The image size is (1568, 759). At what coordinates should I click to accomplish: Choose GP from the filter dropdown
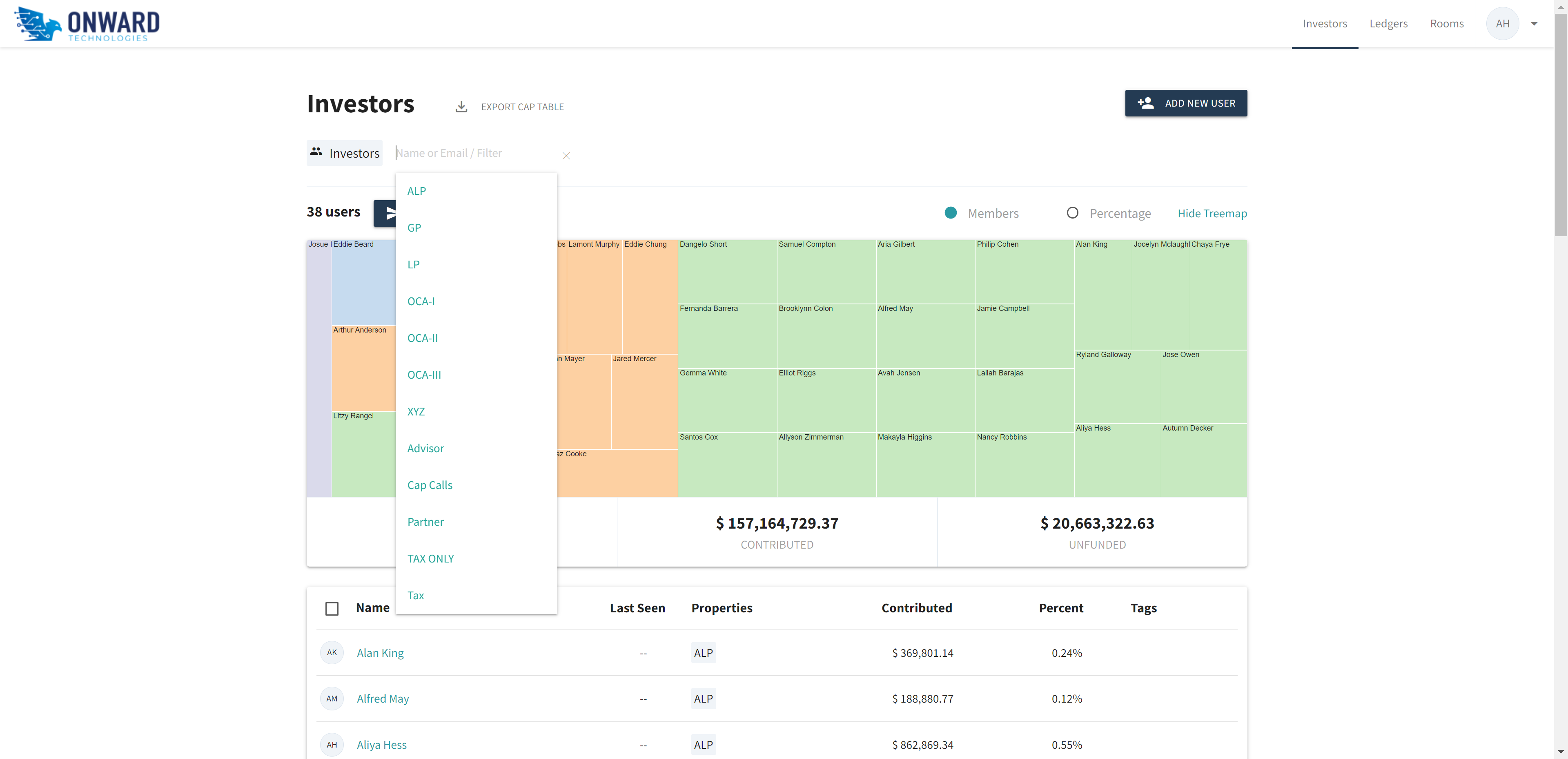point(477,228)
